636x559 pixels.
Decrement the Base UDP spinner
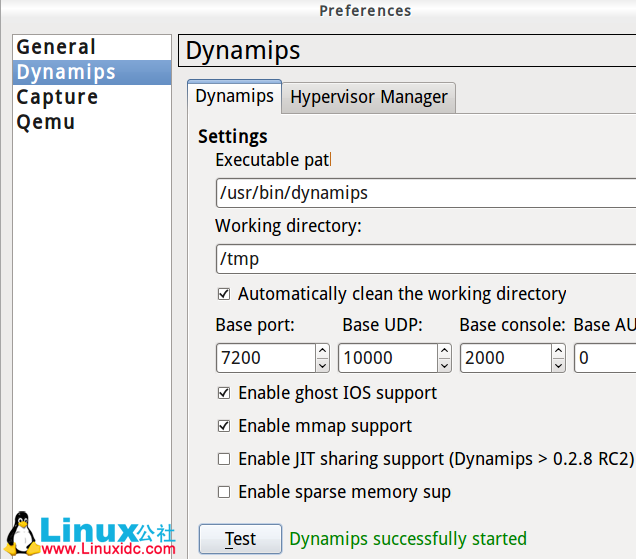tap(443, 365)
